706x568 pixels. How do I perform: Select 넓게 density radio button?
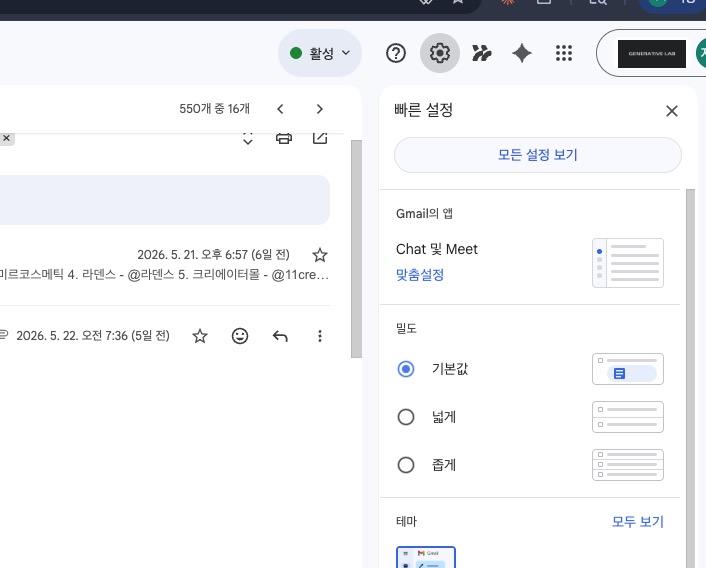coord(406,417)
